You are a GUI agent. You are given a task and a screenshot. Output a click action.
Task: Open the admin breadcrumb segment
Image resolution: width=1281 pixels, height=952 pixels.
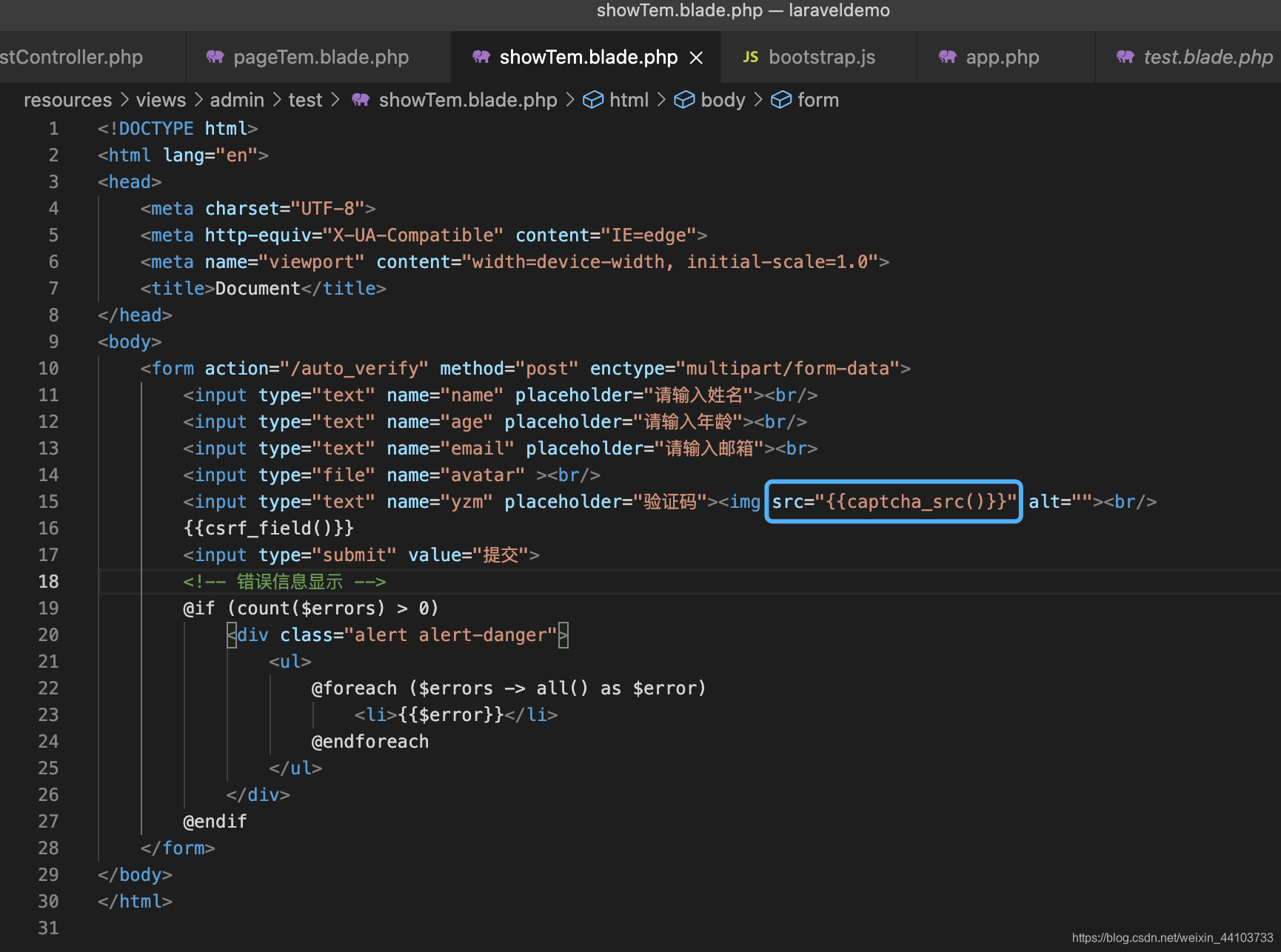coord(237,100)
